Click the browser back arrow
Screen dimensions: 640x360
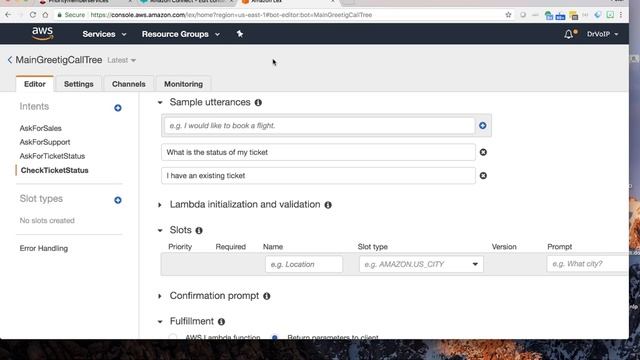(x=8, y=15)
